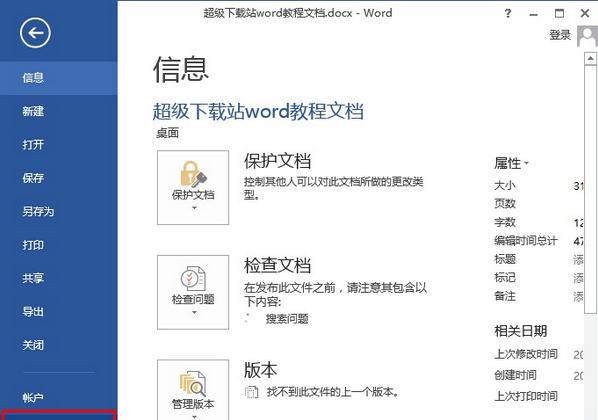Click the 字数 property label
Screen dimensions: 598x420
[505, 222]
